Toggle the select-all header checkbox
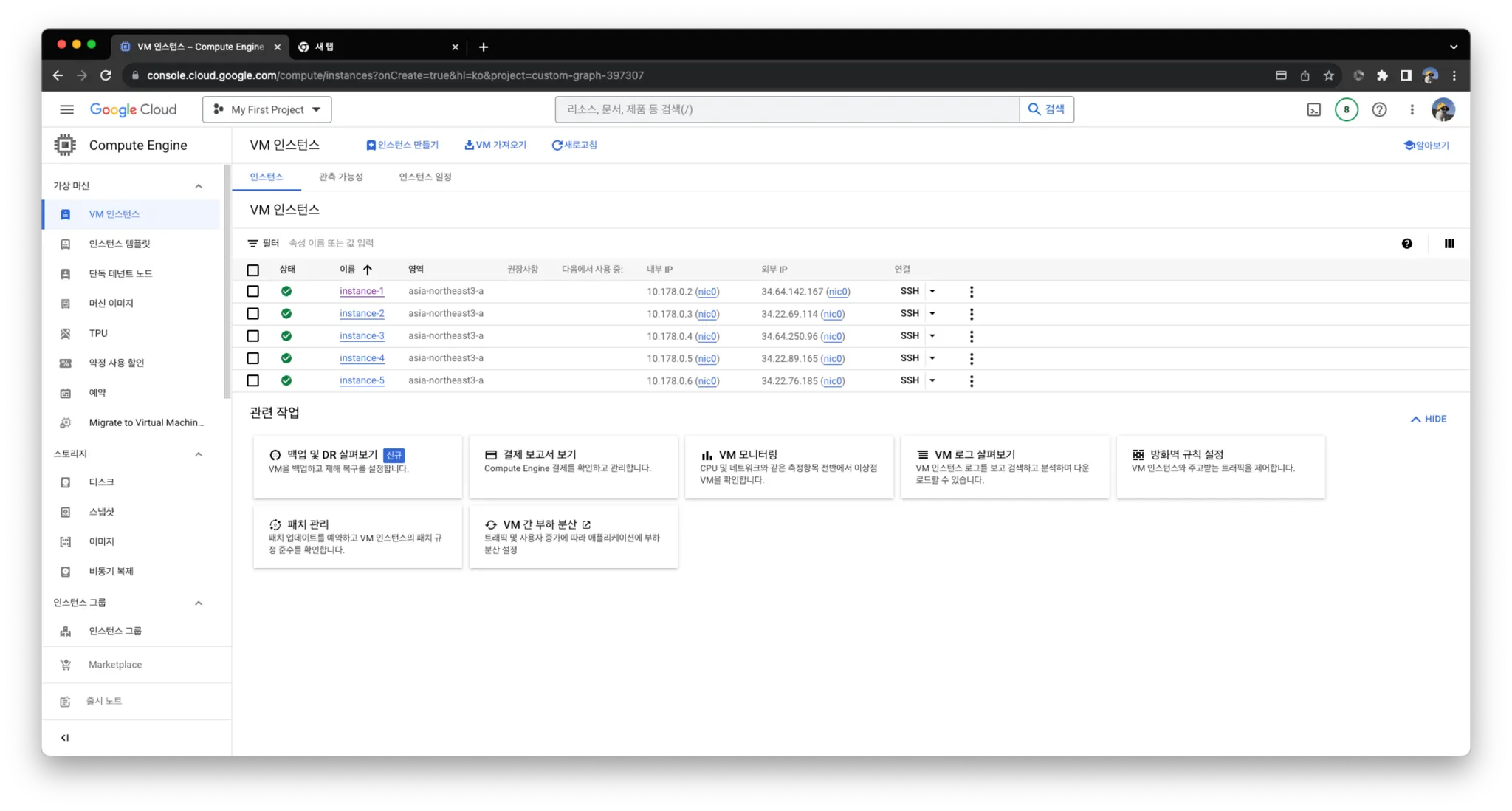The height and width of the screenshot is (811, 1512). coord(253,270)
